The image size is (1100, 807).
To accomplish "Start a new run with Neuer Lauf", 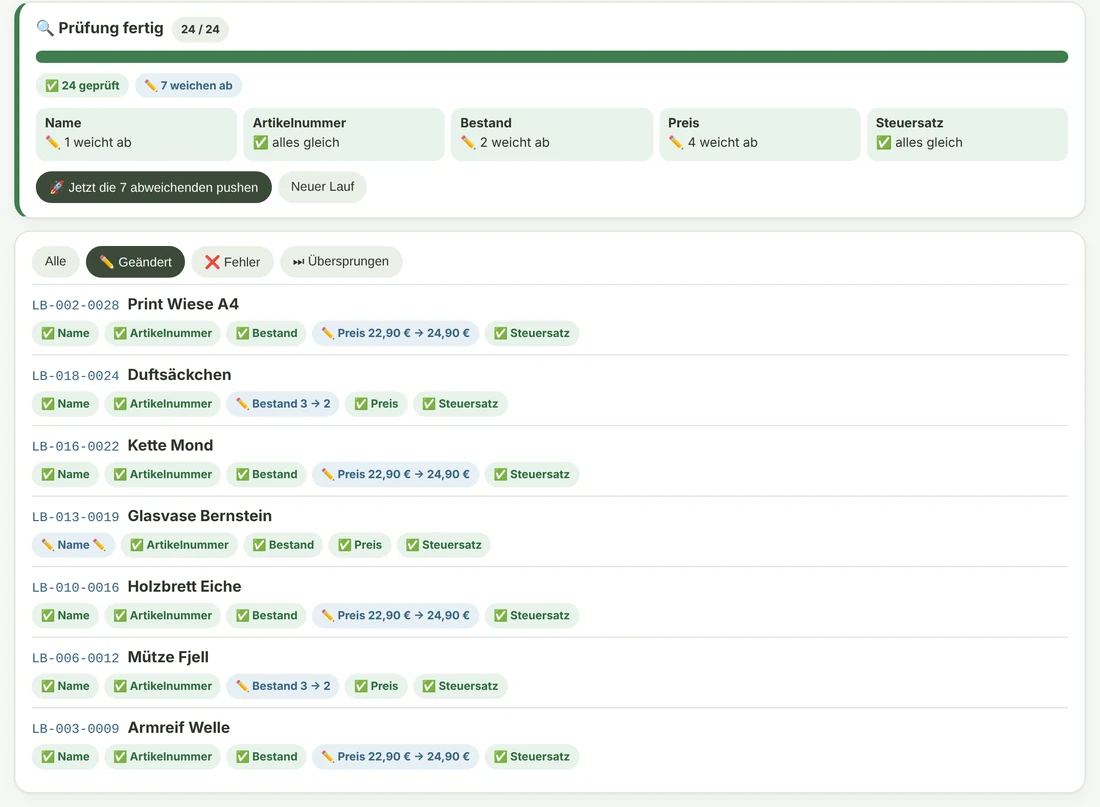I will click(x=322, y=187).
